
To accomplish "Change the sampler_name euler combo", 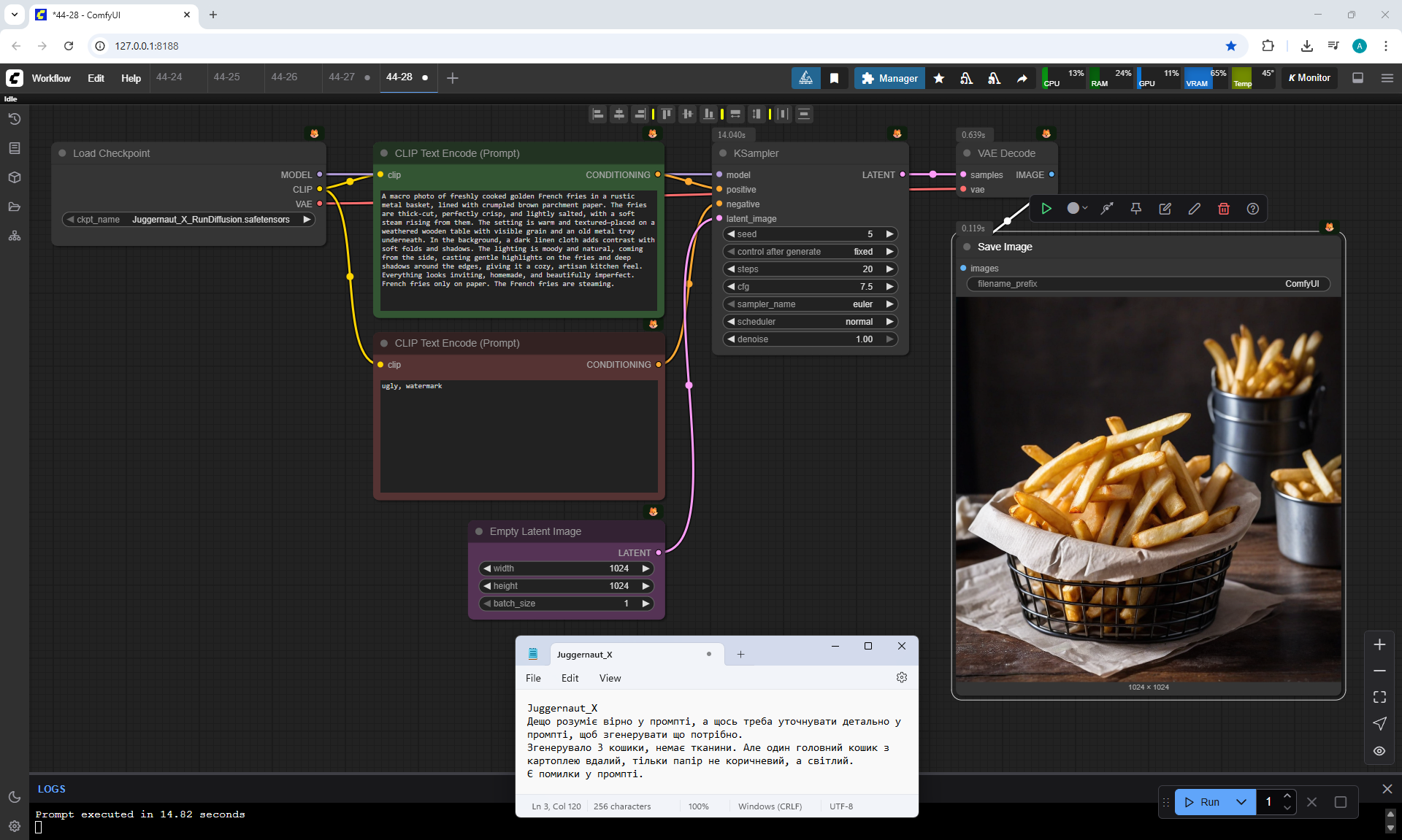I will [x=811, y=304].
